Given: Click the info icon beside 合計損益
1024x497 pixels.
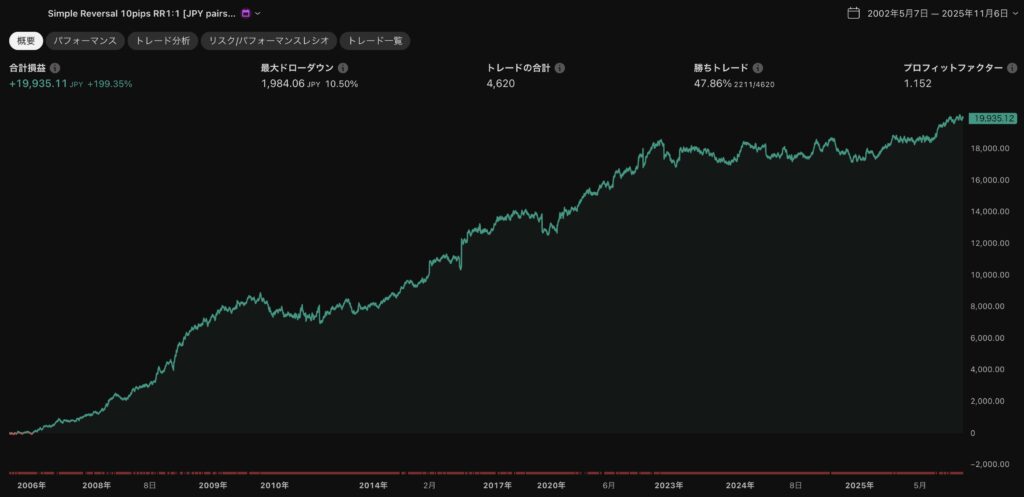Looking at the screenshot, I should 55,68.
